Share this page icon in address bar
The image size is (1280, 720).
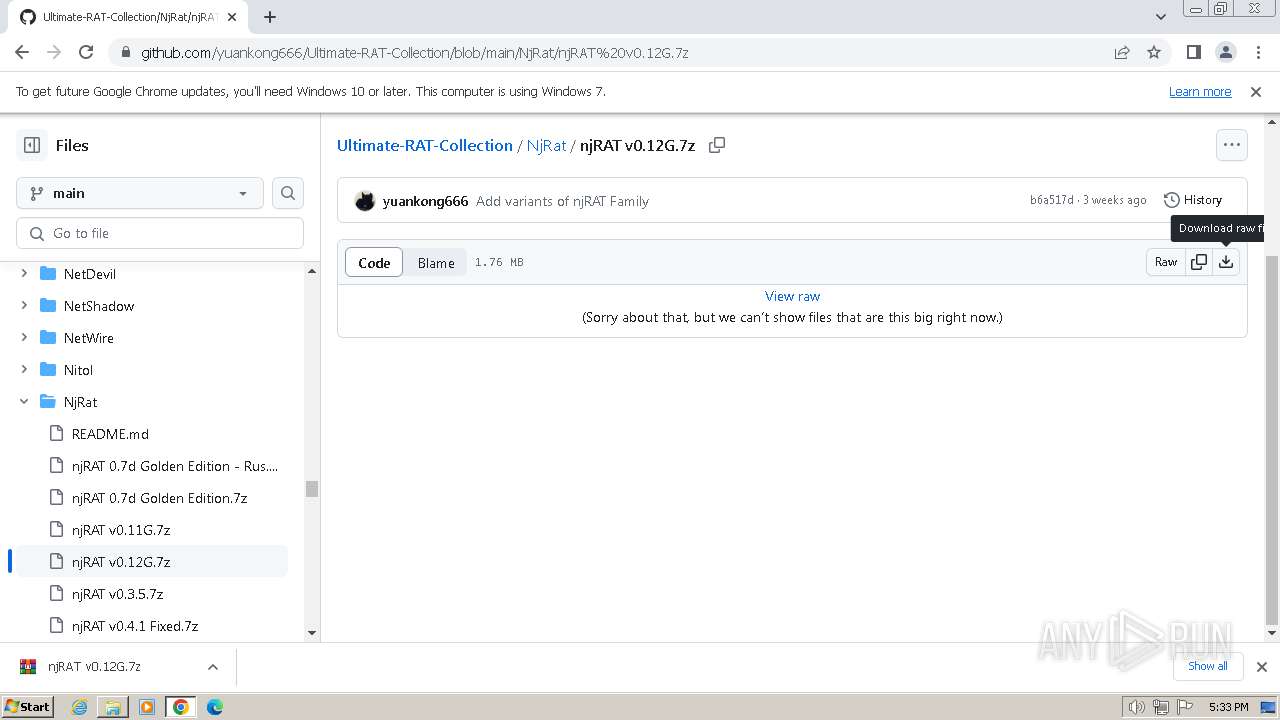[x=1122, y=52]
